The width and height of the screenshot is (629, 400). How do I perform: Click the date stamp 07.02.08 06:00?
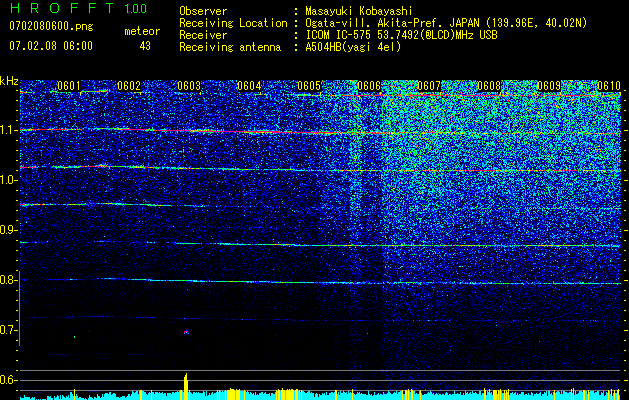51,46
